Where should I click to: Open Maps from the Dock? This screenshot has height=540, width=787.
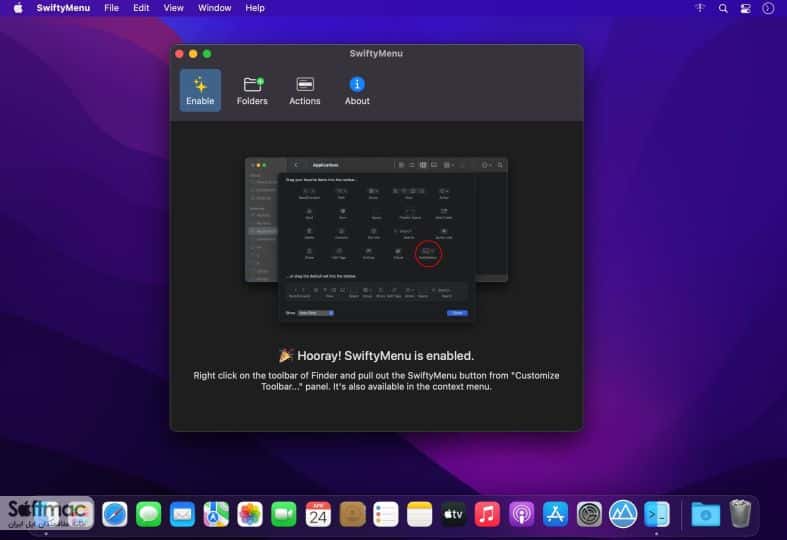click(x=216, y=514)
